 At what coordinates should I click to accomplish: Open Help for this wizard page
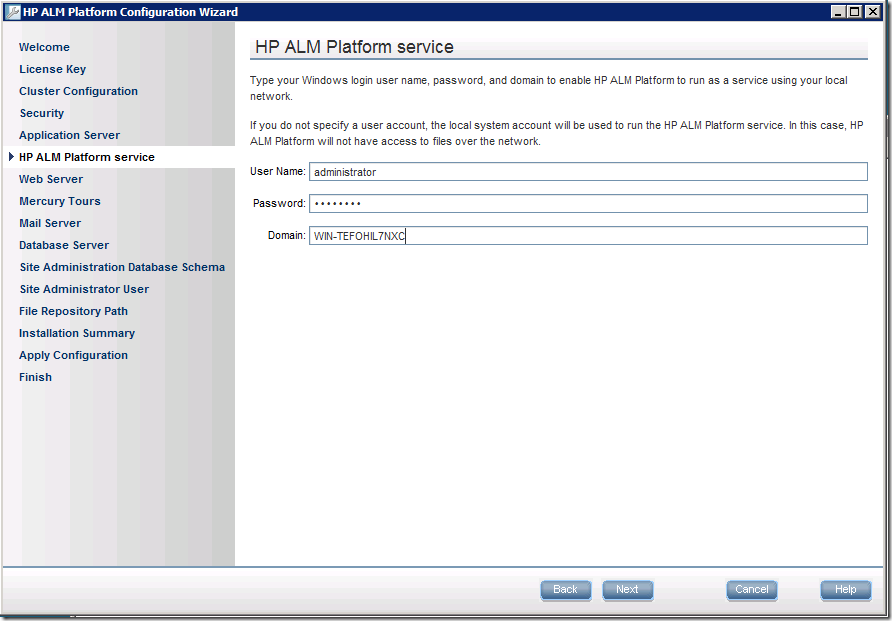tap(845, 590)
